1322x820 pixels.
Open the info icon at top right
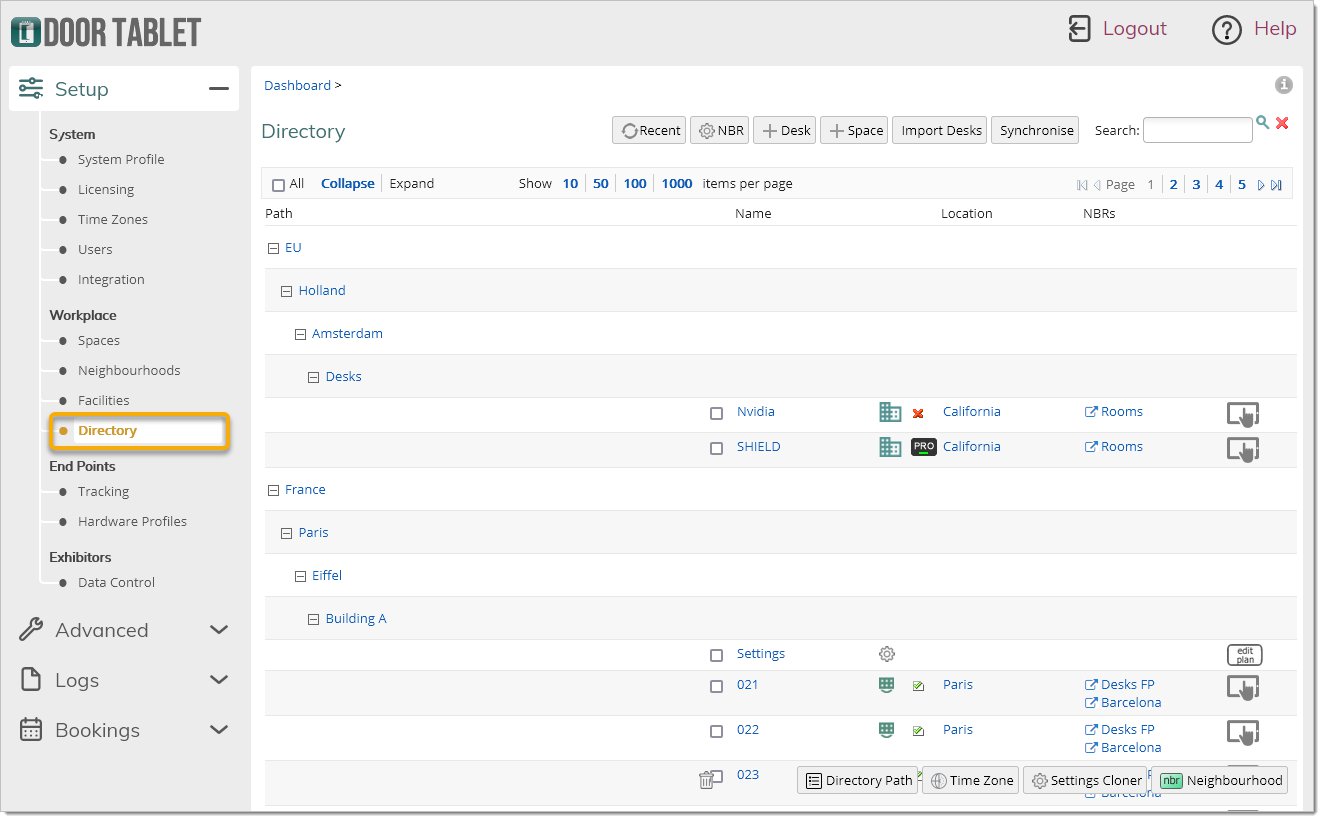click(1284, 85)
